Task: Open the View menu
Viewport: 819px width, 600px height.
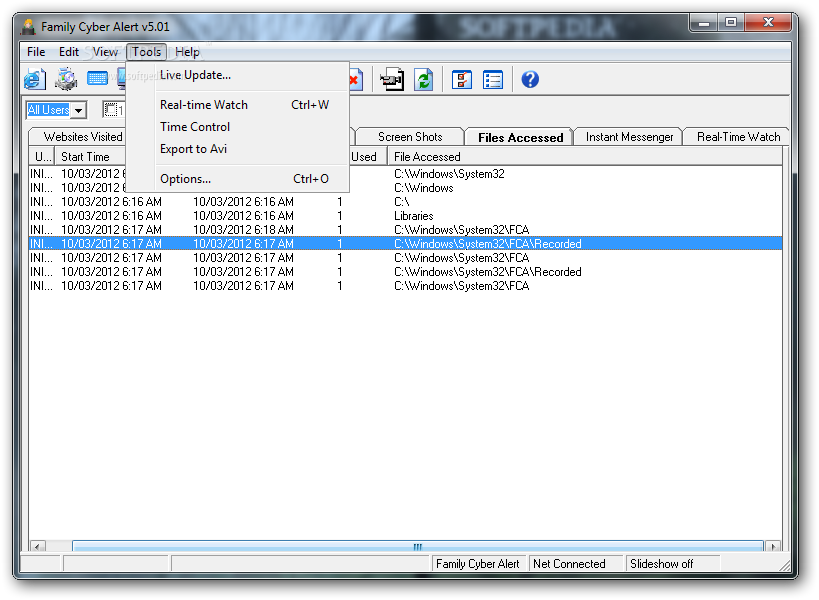Action: click(x=105, y=52)
